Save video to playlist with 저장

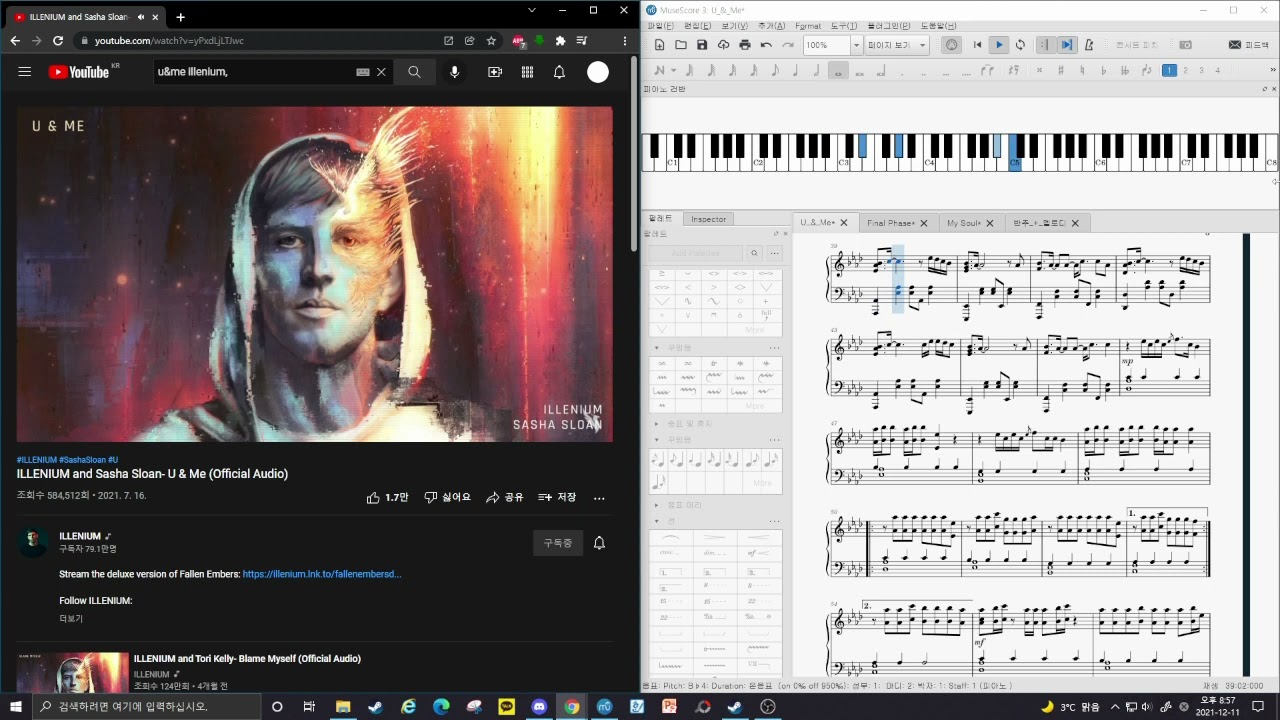click(558, 497)
